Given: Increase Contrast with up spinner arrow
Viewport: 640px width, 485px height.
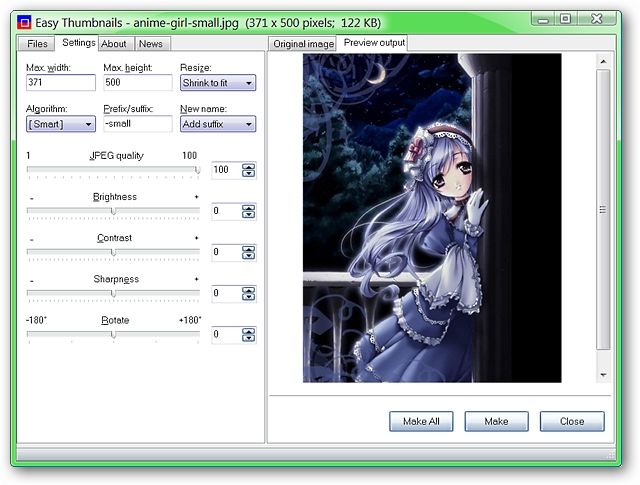Looking at the screenshot, I should (x=249, y=249).
